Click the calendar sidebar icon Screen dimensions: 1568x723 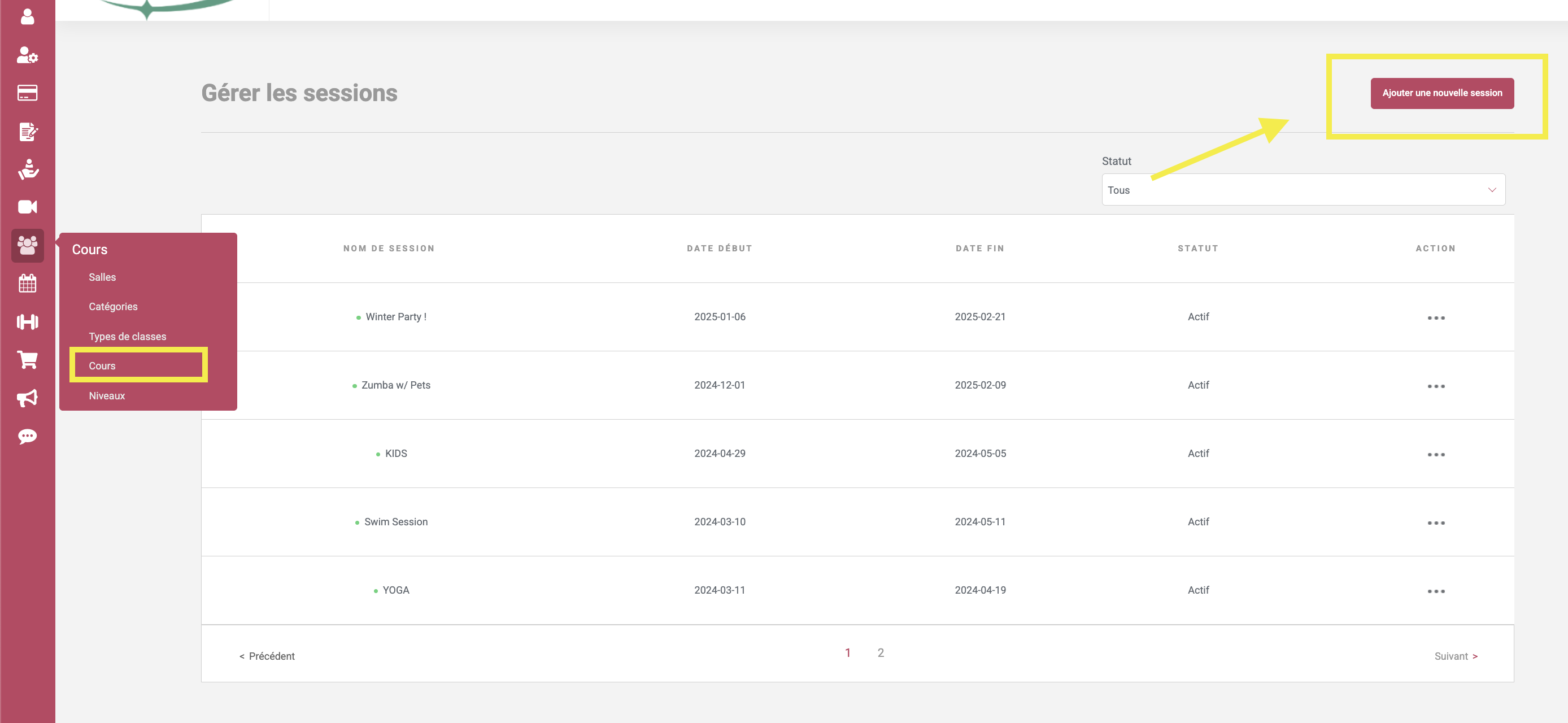tap(27, 284)
